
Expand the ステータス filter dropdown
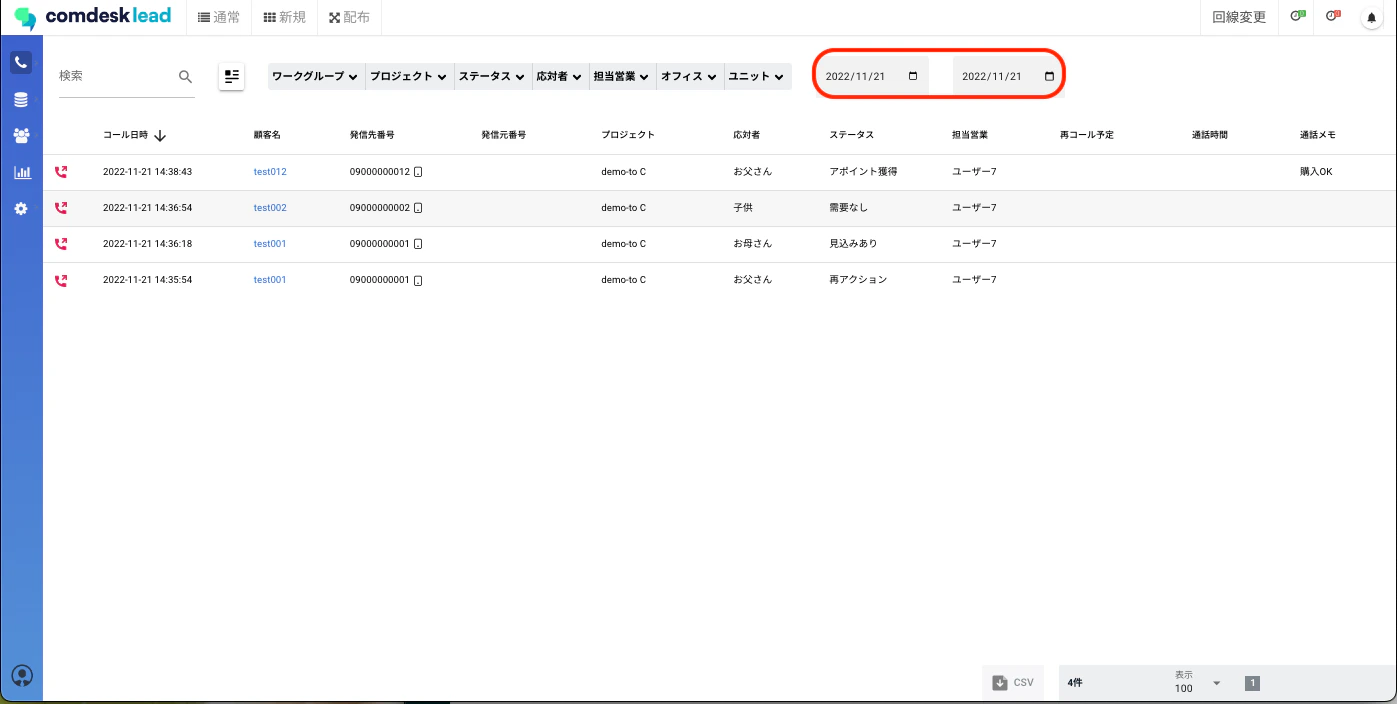pyautogui.click(x=493, y=77)
